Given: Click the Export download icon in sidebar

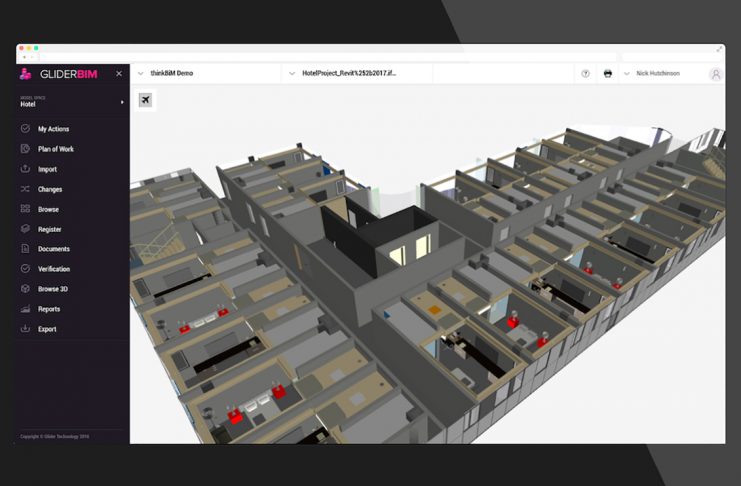Looking at the screenshot, I should pos(25,329).
